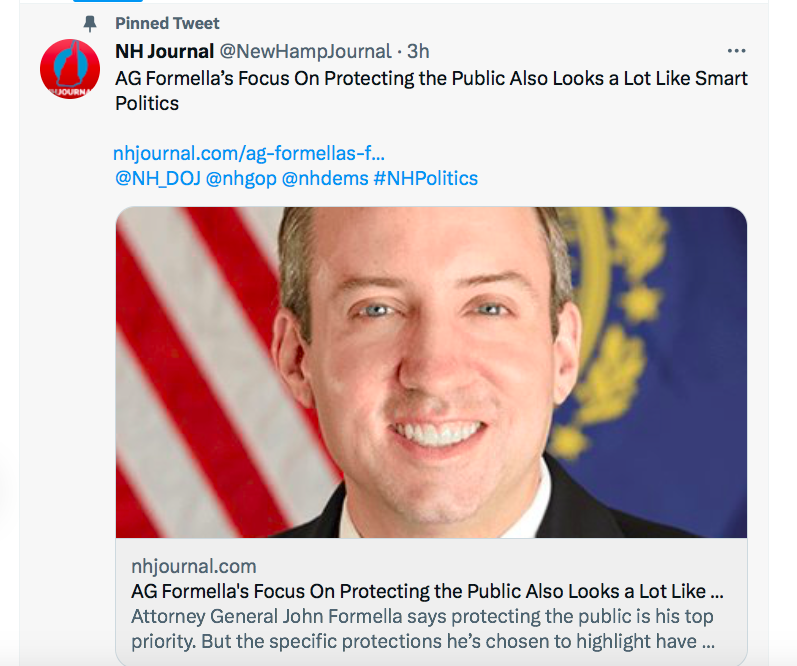Screen dimensions: 797x666
Task: Open the nhjournal.com/ag-formellas-f… link
Action: tap(249, 153)
